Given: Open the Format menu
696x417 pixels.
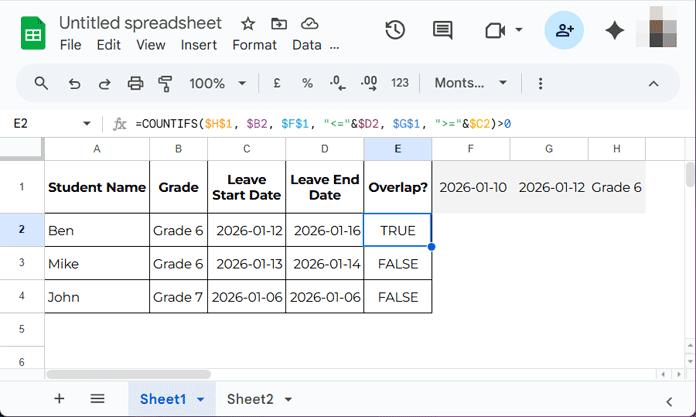Looking at the screenshot, I should [x=254, y=45].
